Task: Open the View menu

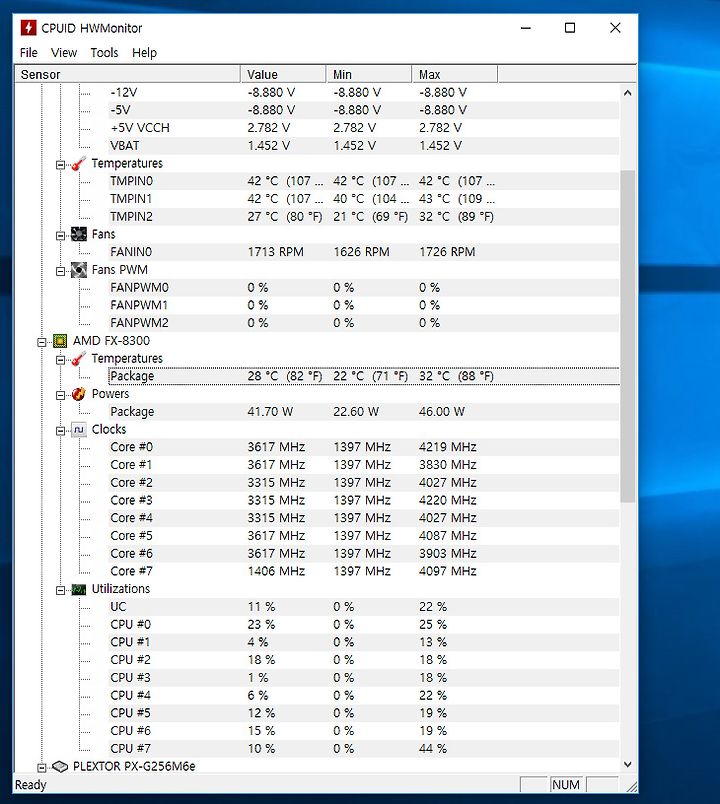Action: (x=64, y=53)
